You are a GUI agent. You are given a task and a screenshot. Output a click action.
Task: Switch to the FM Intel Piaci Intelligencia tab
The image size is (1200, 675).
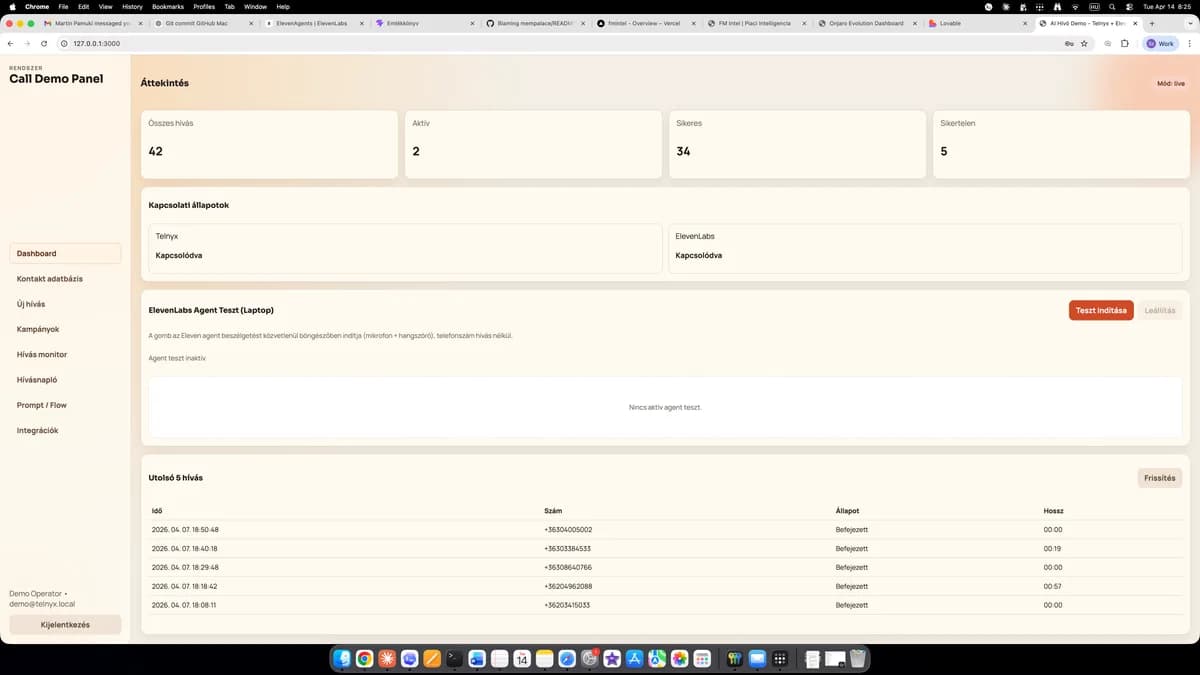753,23
